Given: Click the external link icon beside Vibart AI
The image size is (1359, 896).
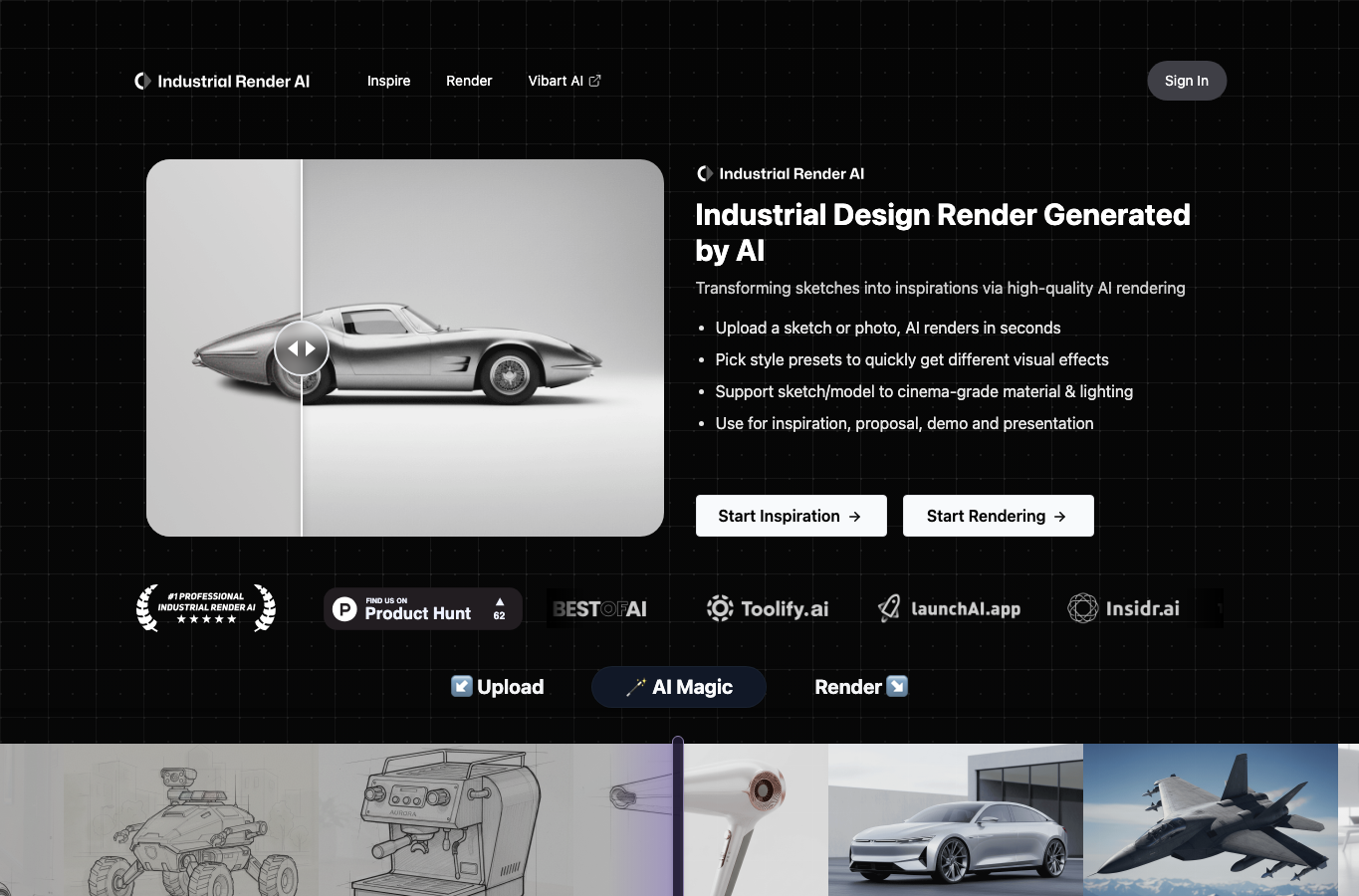Looking at the screenshot, I should coord(594,81).
